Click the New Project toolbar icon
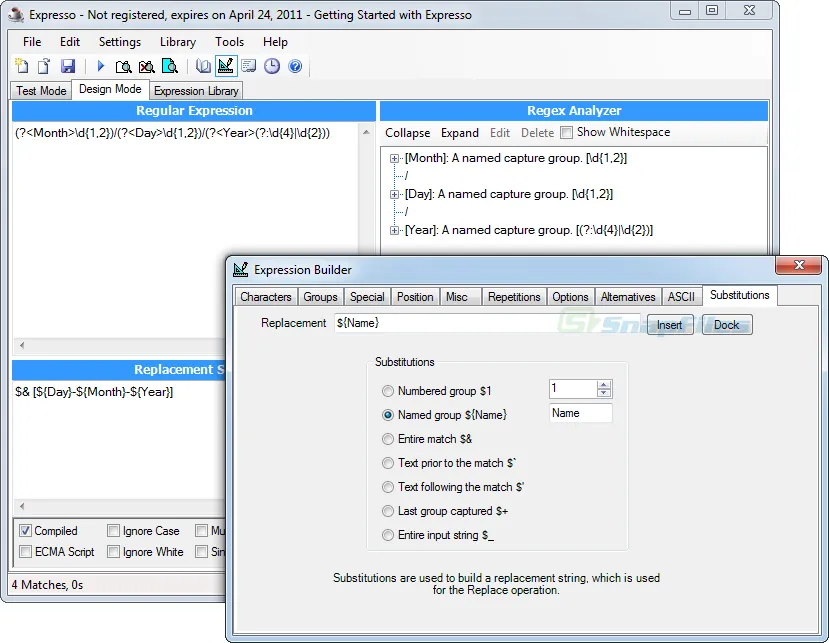This screenshot has width=829, height=643. tap(22, 66)
